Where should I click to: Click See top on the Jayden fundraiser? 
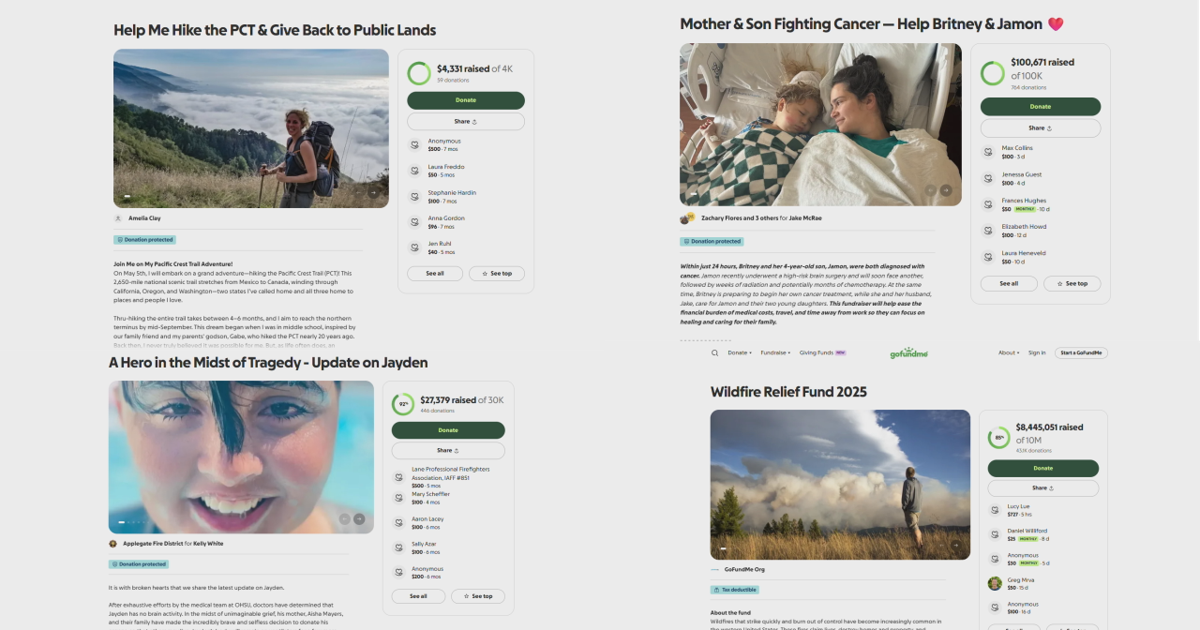(x=478, y=596)
